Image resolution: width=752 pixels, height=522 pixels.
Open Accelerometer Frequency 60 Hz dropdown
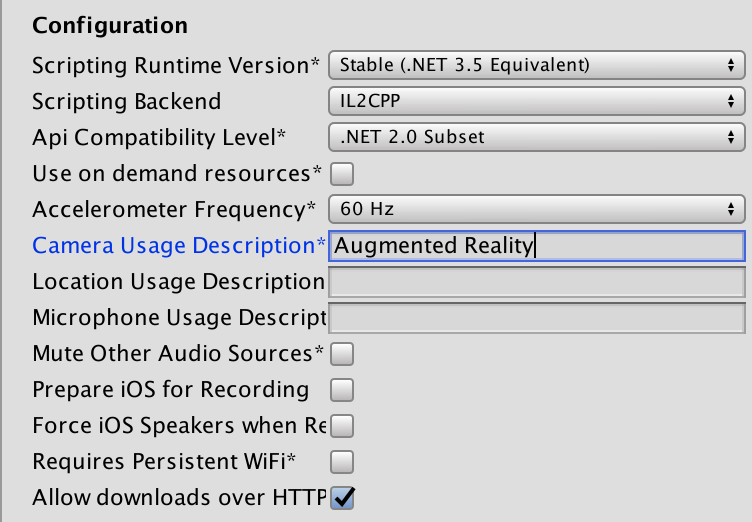pos(536,209)
